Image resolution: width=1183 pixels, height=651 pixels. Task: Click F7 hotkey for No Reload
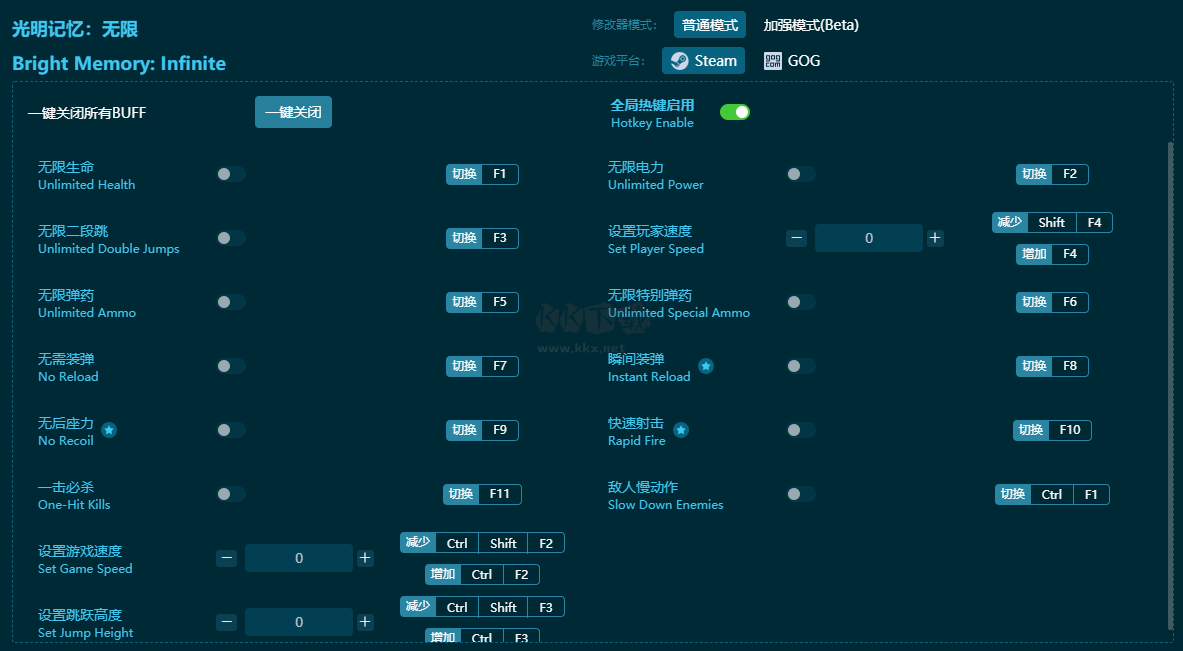pos(482,366)
